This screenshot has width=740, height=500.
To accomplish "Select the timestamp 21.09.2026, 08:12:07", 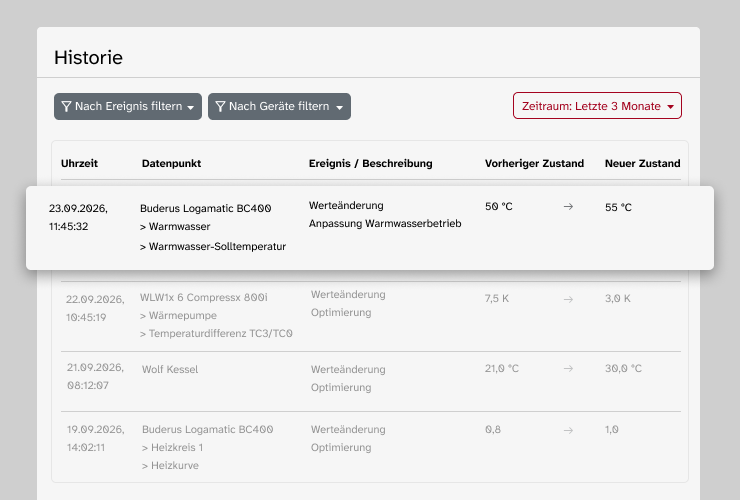I will point(95,376).
